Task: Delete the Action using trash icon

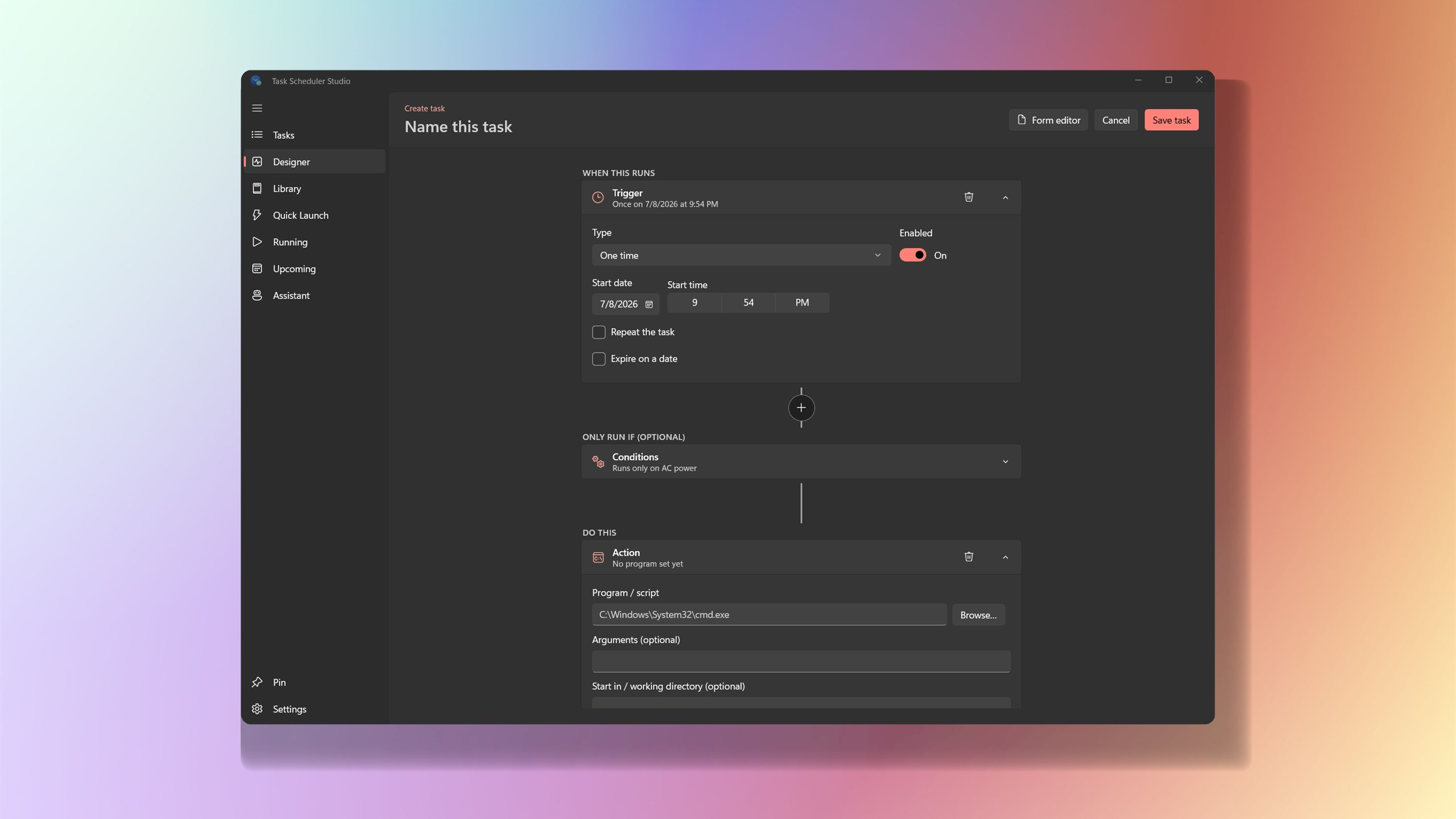Action: tap(969, 557)
